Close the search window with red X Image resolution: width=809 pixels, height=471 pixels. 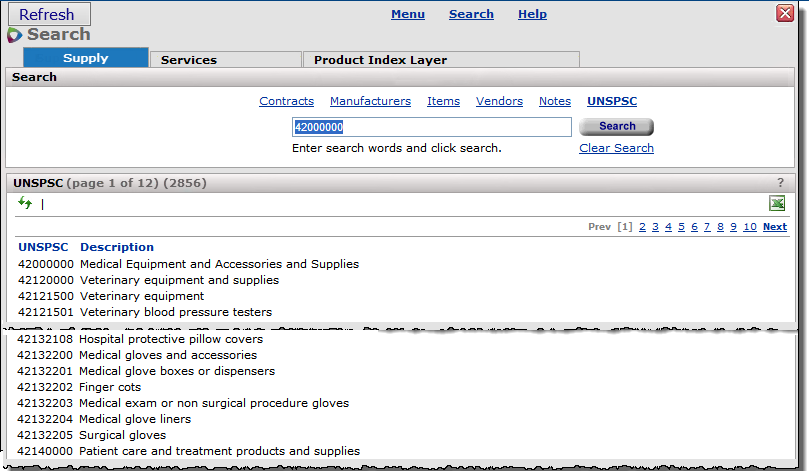click(x=785, y=13)
